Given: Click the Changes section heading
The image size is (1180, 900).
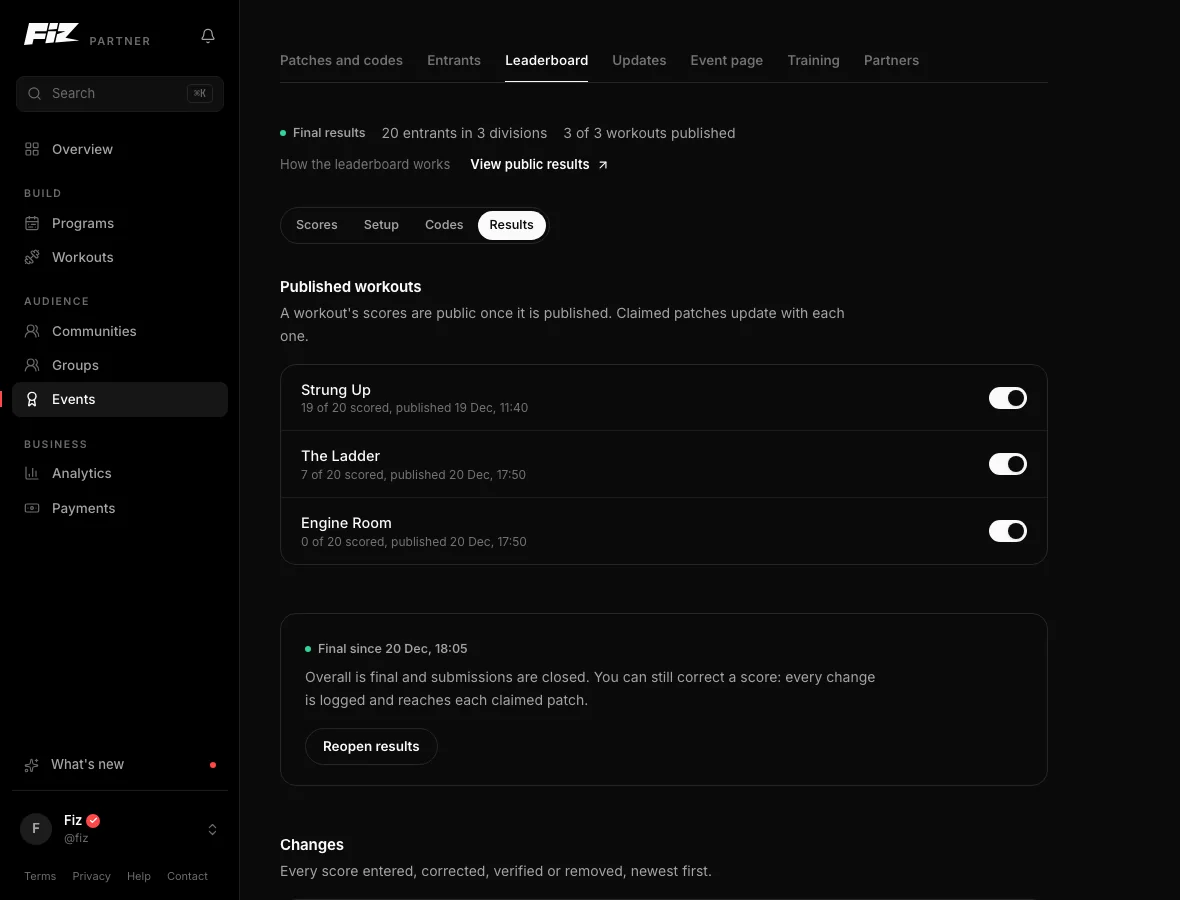Looking at the screenshot, I should point(312,845).
